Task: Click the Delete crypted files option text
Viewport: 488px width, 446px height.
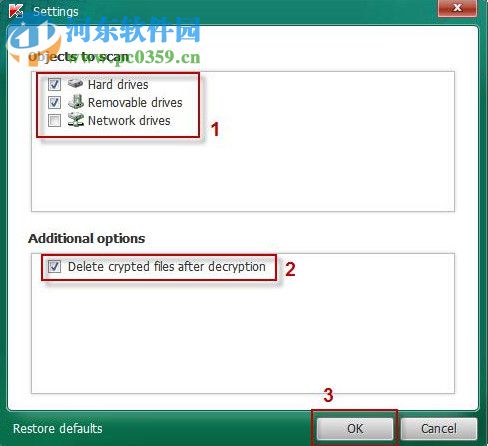Action: pyautogui.click(x=167, y=267)
